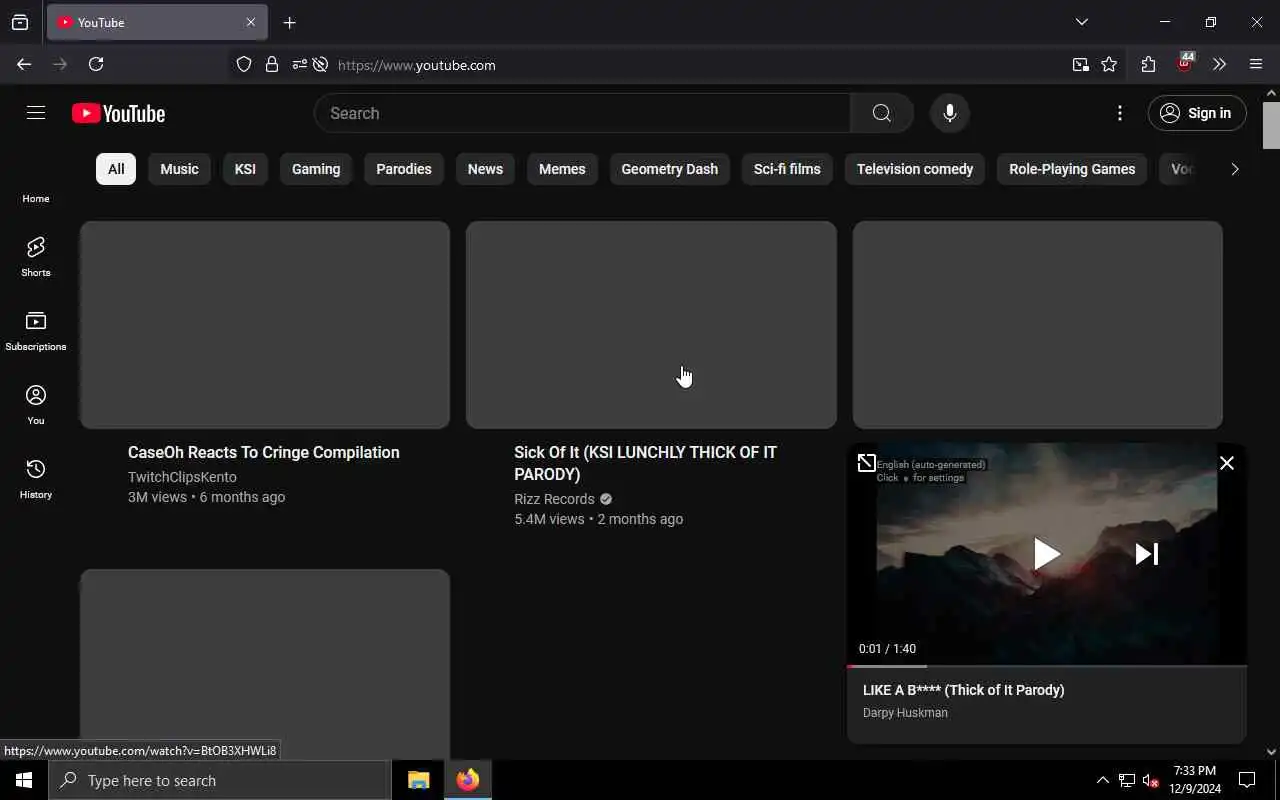Seek on the miniplayer progress bar

pos(1047,666)
